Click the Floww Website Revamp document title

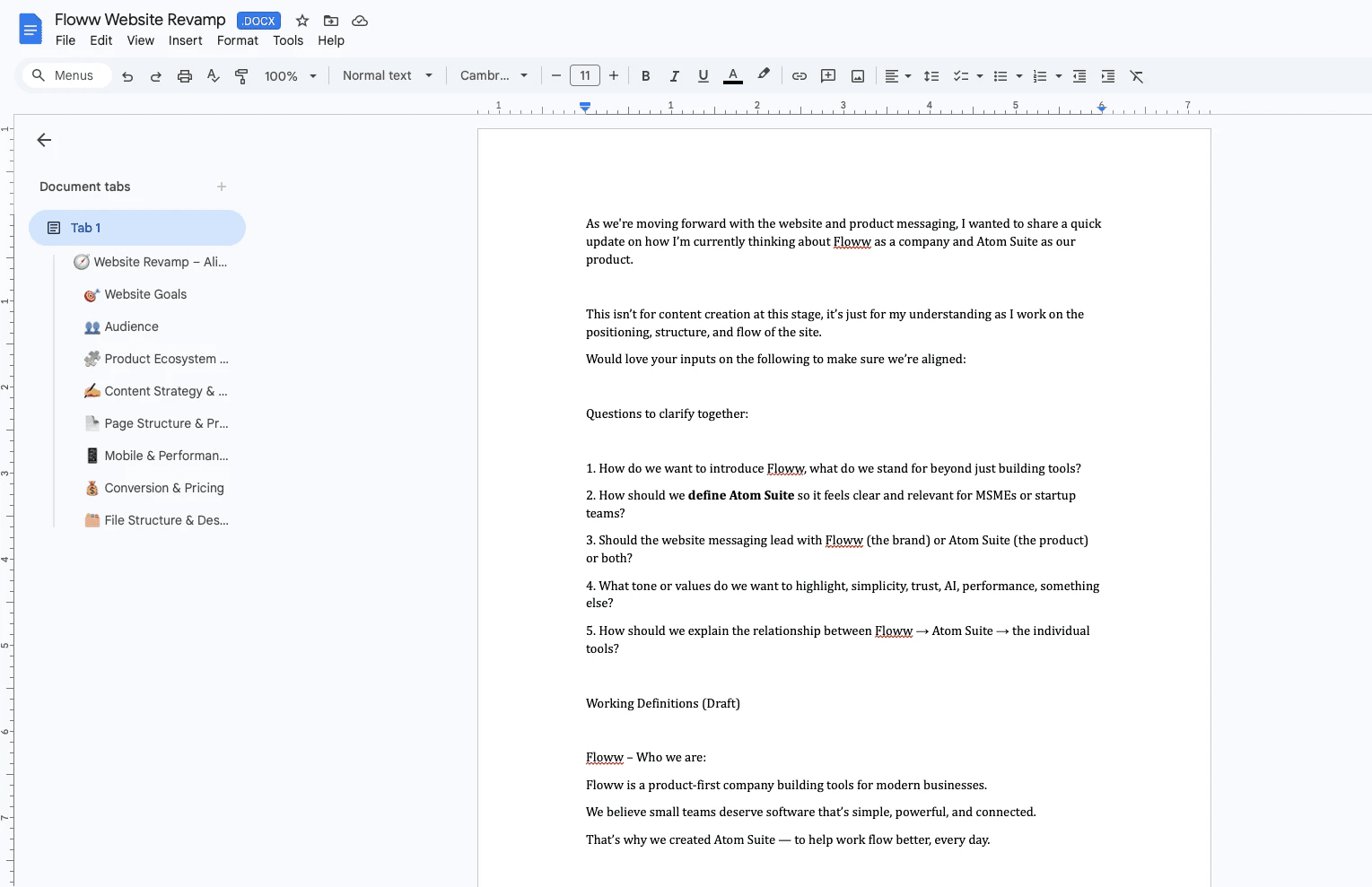tap(140, 20)
